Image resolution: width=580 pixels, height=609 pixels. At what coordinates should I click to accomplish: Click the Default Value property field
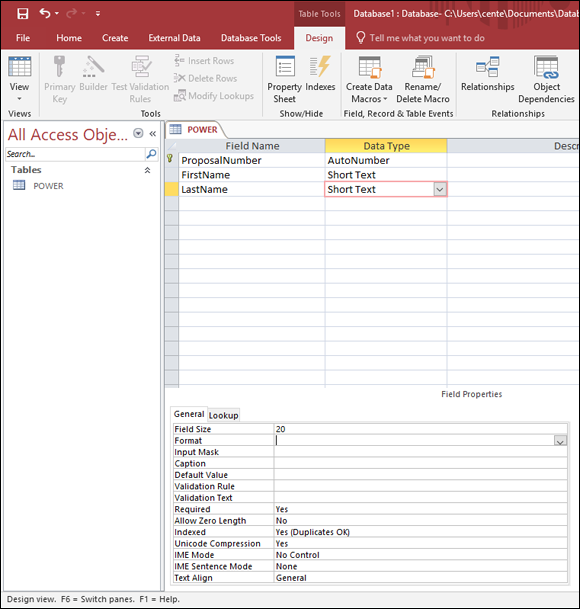tap(421, 475)
